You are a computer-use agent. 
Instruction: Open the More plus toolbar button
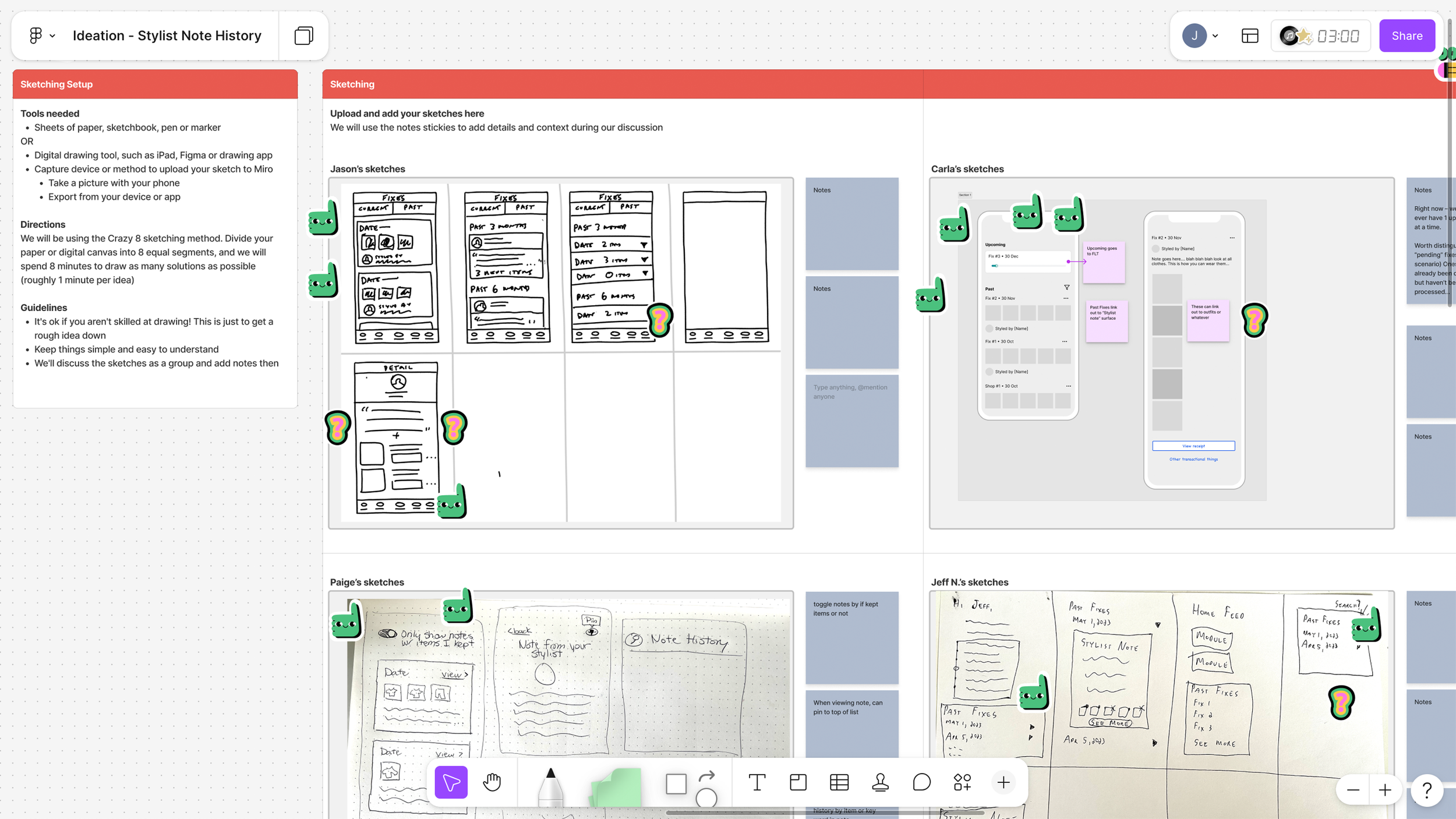(x=1003, y=782)
